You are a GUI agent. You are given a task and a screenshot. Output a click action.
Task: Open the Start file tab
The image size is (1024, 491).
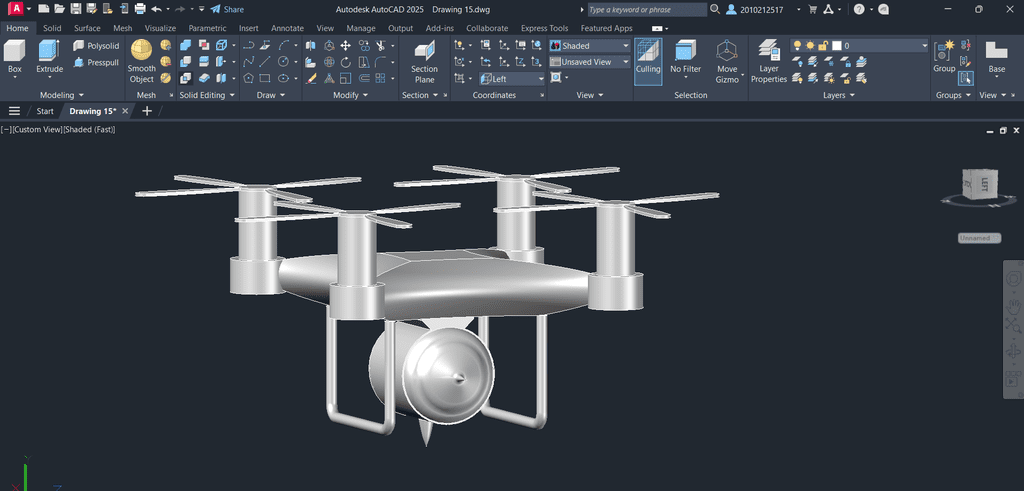45,111
